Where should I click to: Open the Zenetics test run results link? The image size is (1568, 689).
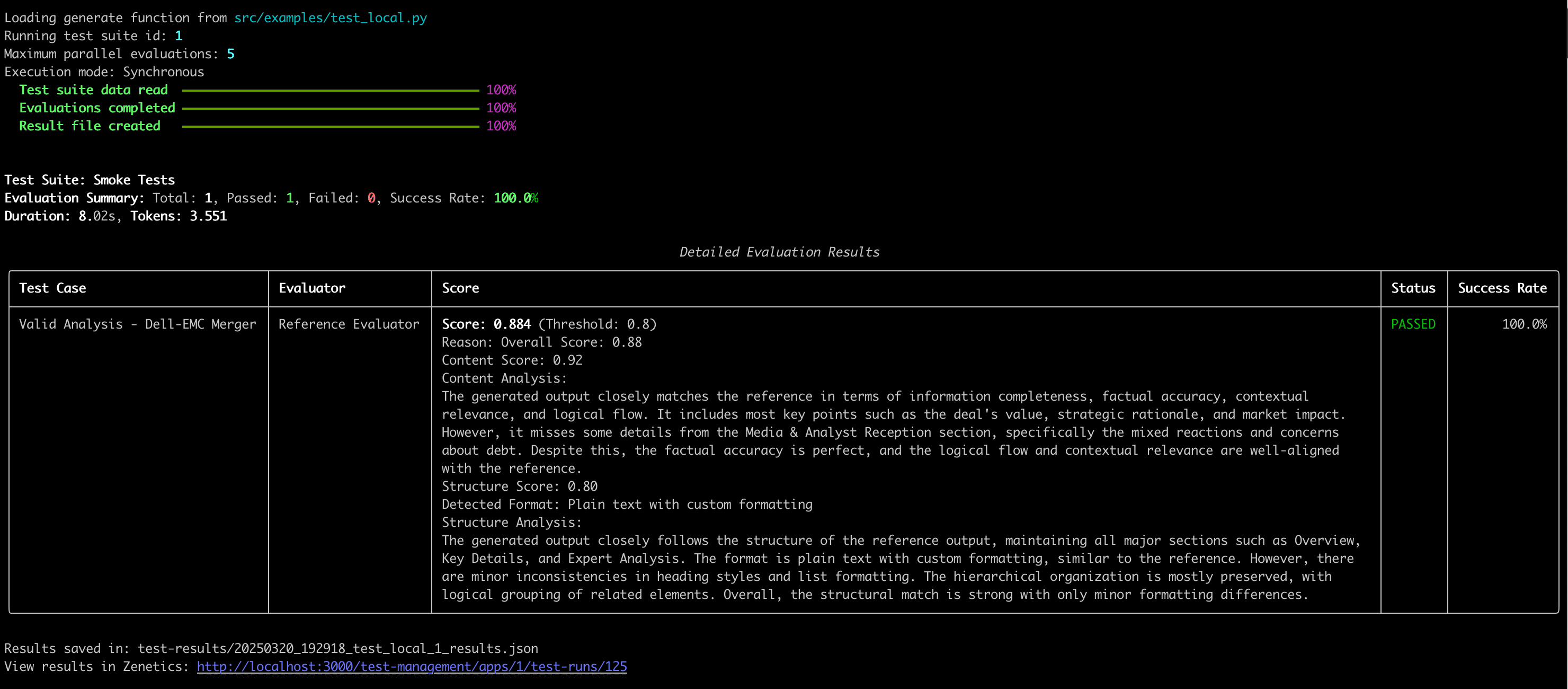click(x=412, y=666)
